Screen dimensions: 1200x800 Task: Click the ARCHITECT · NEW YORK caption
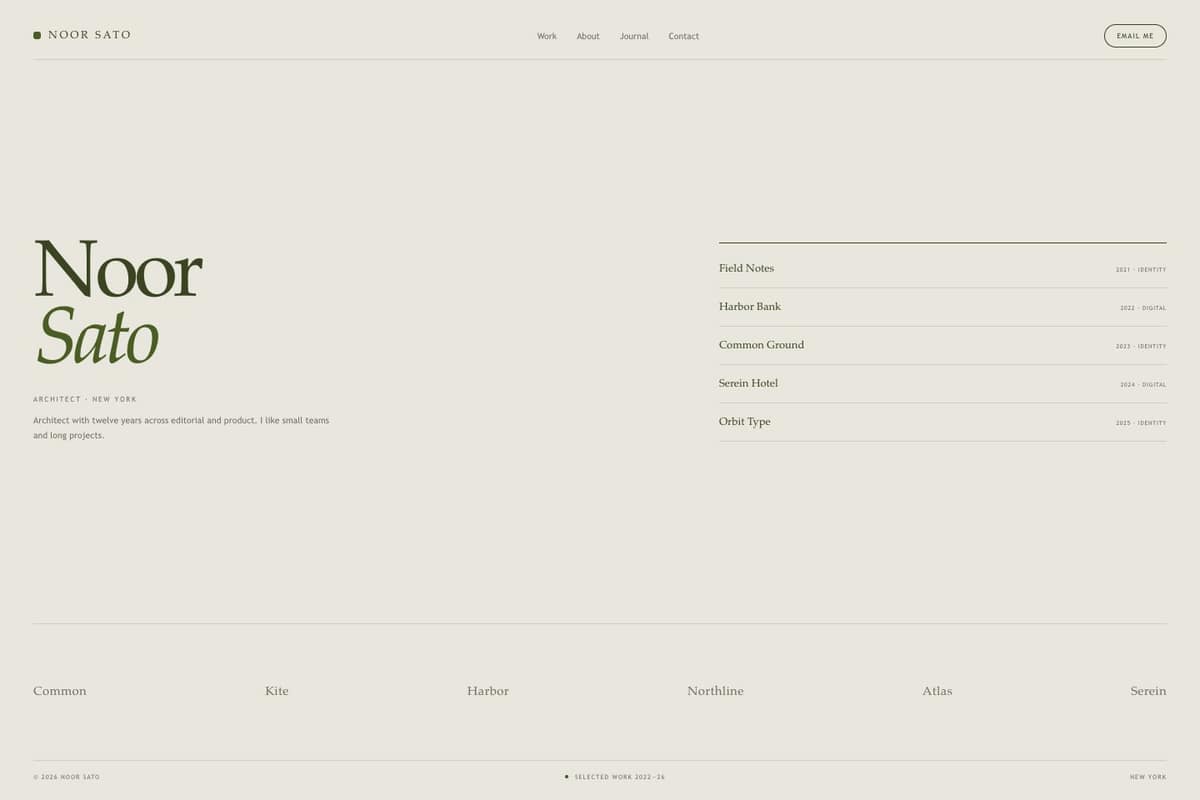click(x=85, y=399)
